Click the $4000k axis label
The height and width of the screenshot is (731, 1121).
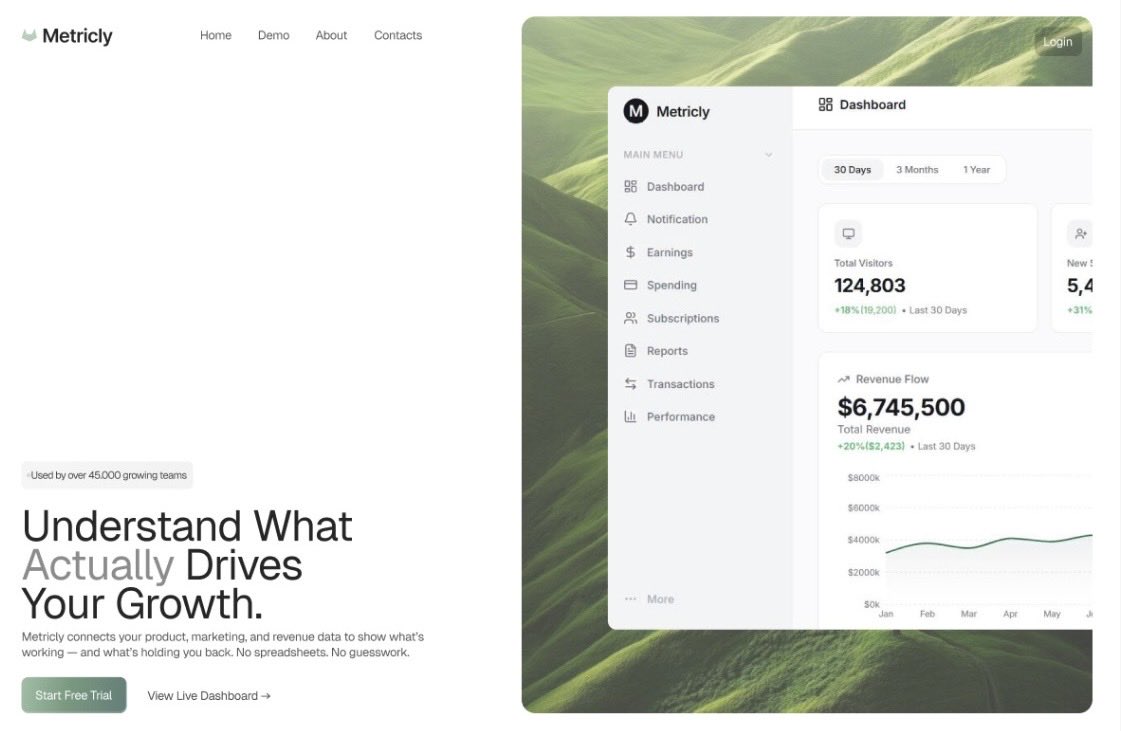(863, 539)
